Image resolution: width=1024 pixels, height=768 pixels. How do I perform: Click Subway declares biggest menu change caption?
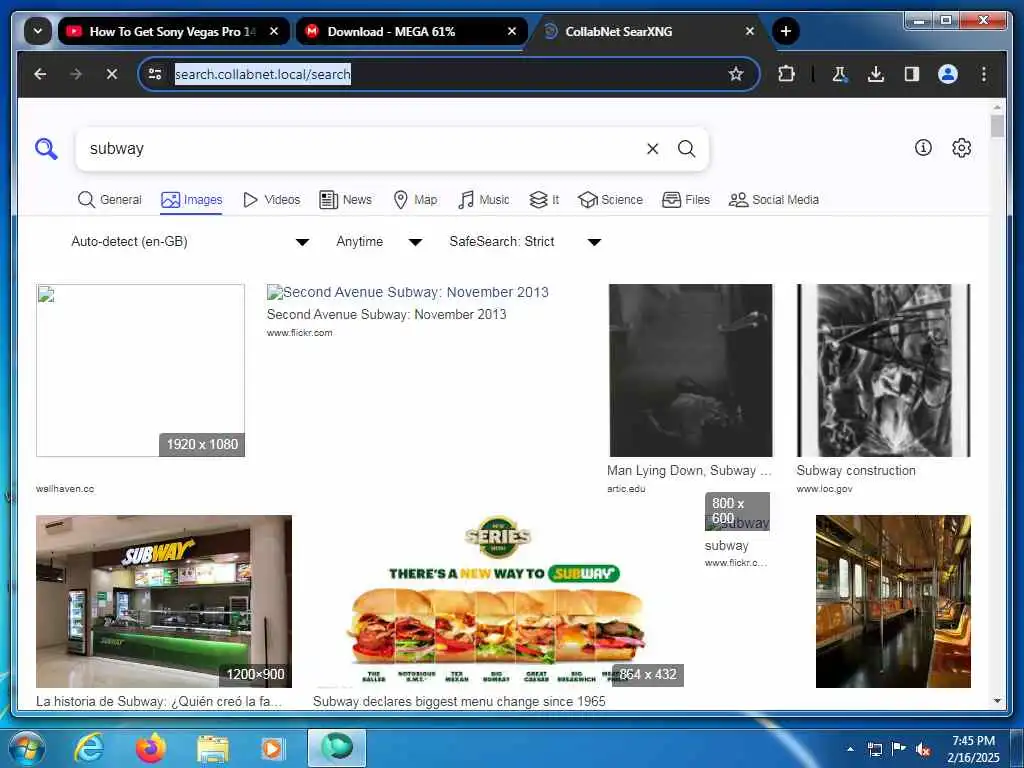[459, 701]
